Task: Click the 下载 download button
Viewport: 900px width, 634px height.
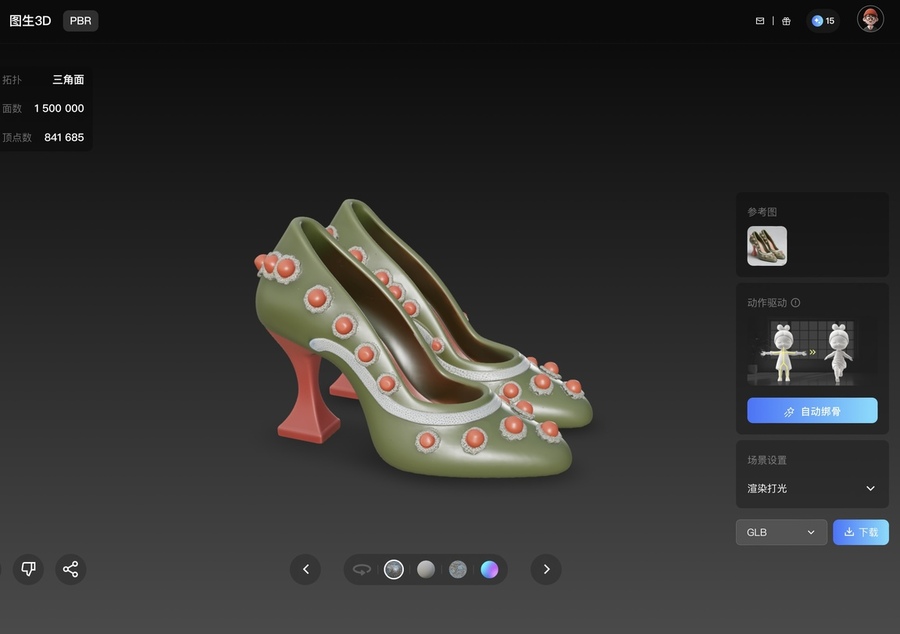Action: (x=860, y=532)
